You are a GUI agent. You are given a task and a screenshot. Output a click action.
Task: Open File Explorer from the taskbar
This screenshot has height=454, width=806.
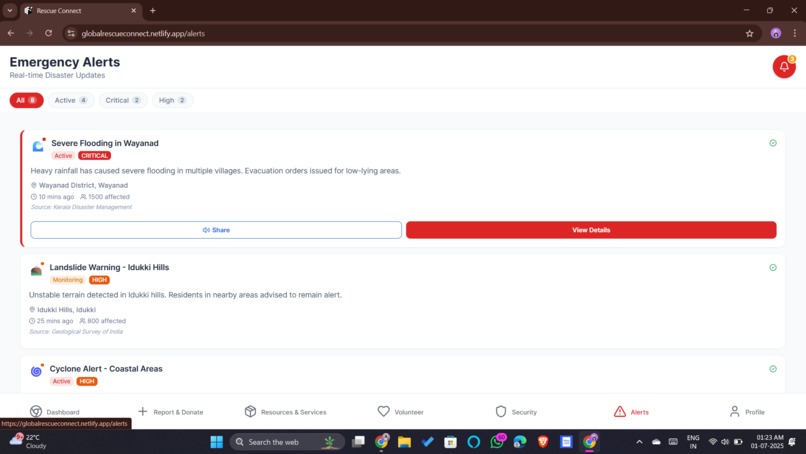(x=404, y=442)
